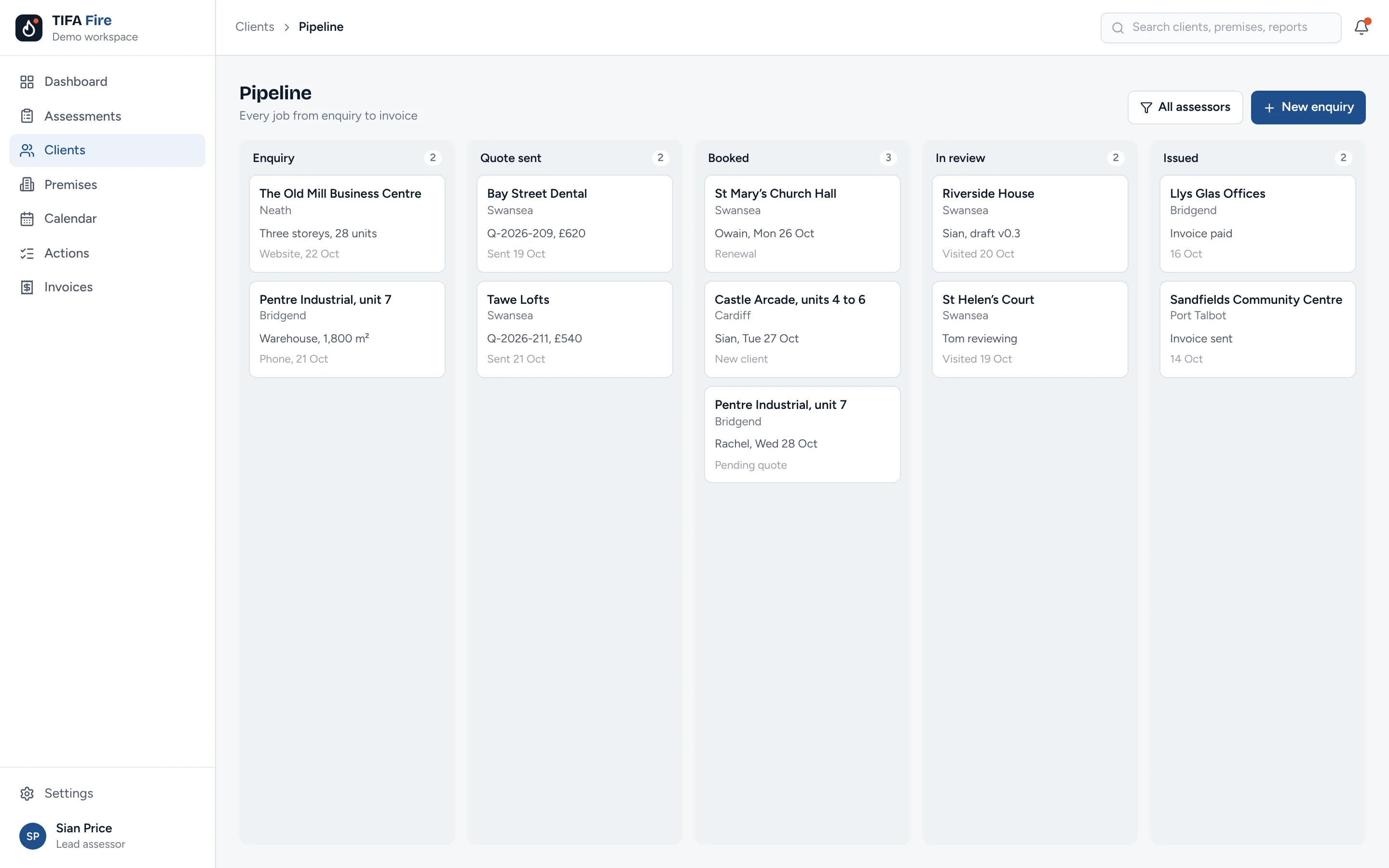Click the Assessments clipboard icon

coord(27,116)
